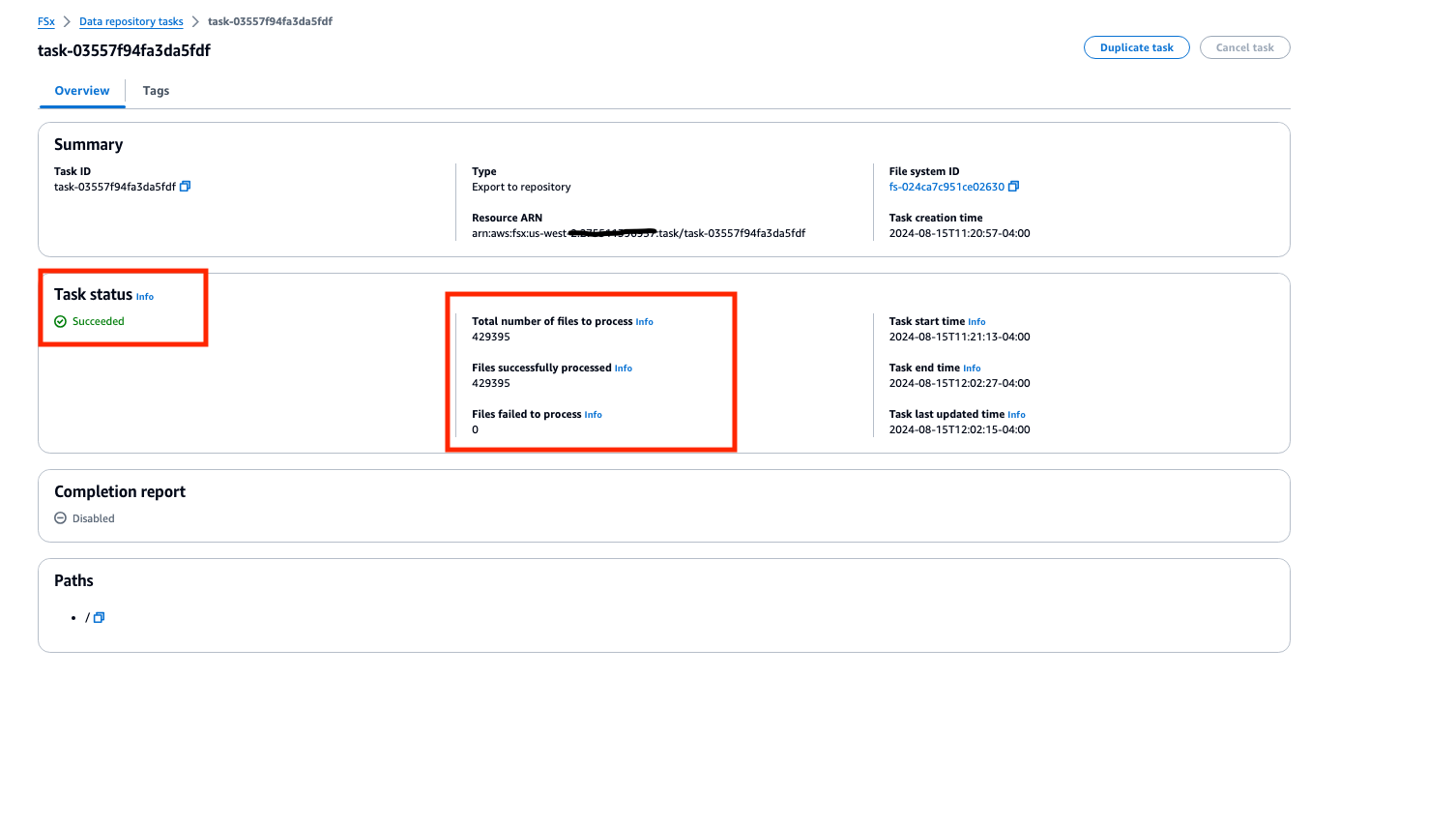
Task: Click the Resource ARN value text
Action: coord(638,233)
